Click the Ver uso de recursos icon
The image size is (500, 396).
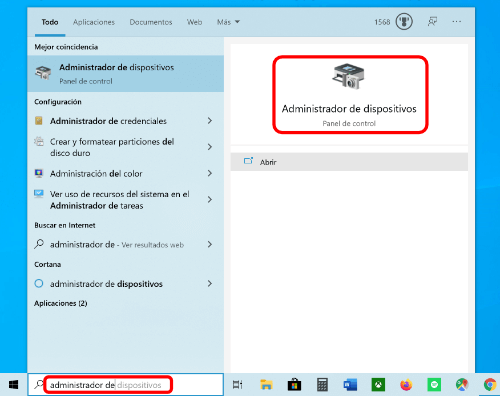[x=39, y=194]
